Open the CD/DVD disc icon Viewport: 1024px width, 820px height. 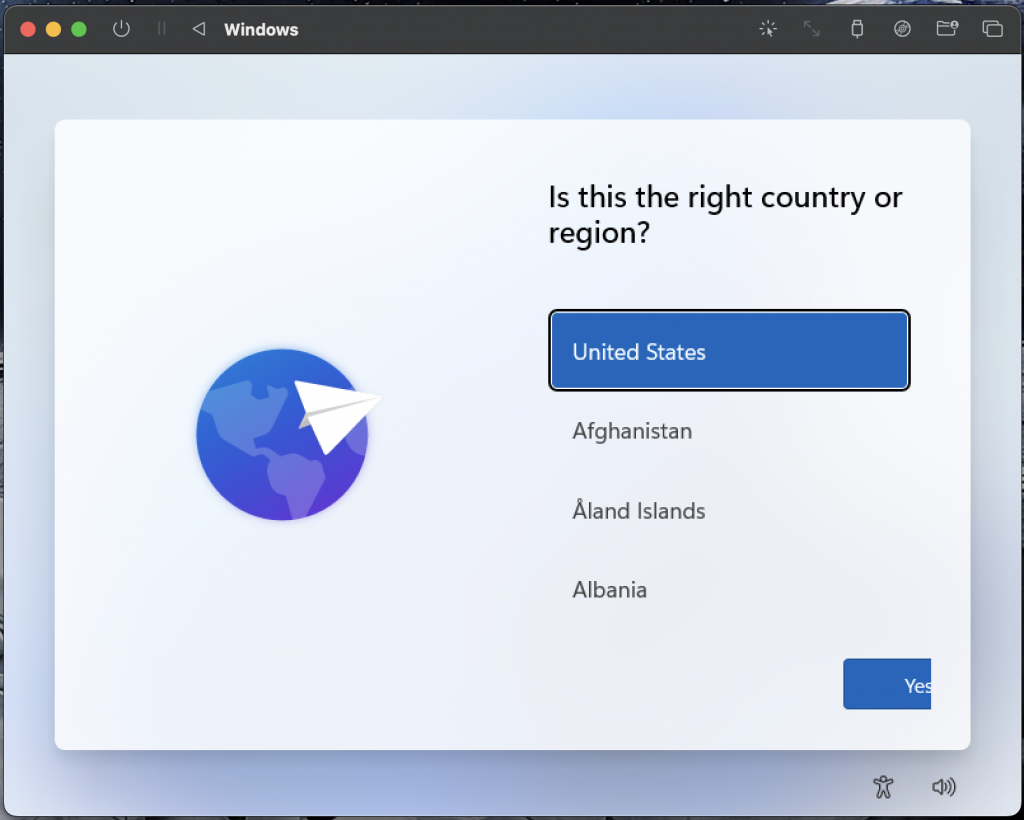click(x=902, y=29)
